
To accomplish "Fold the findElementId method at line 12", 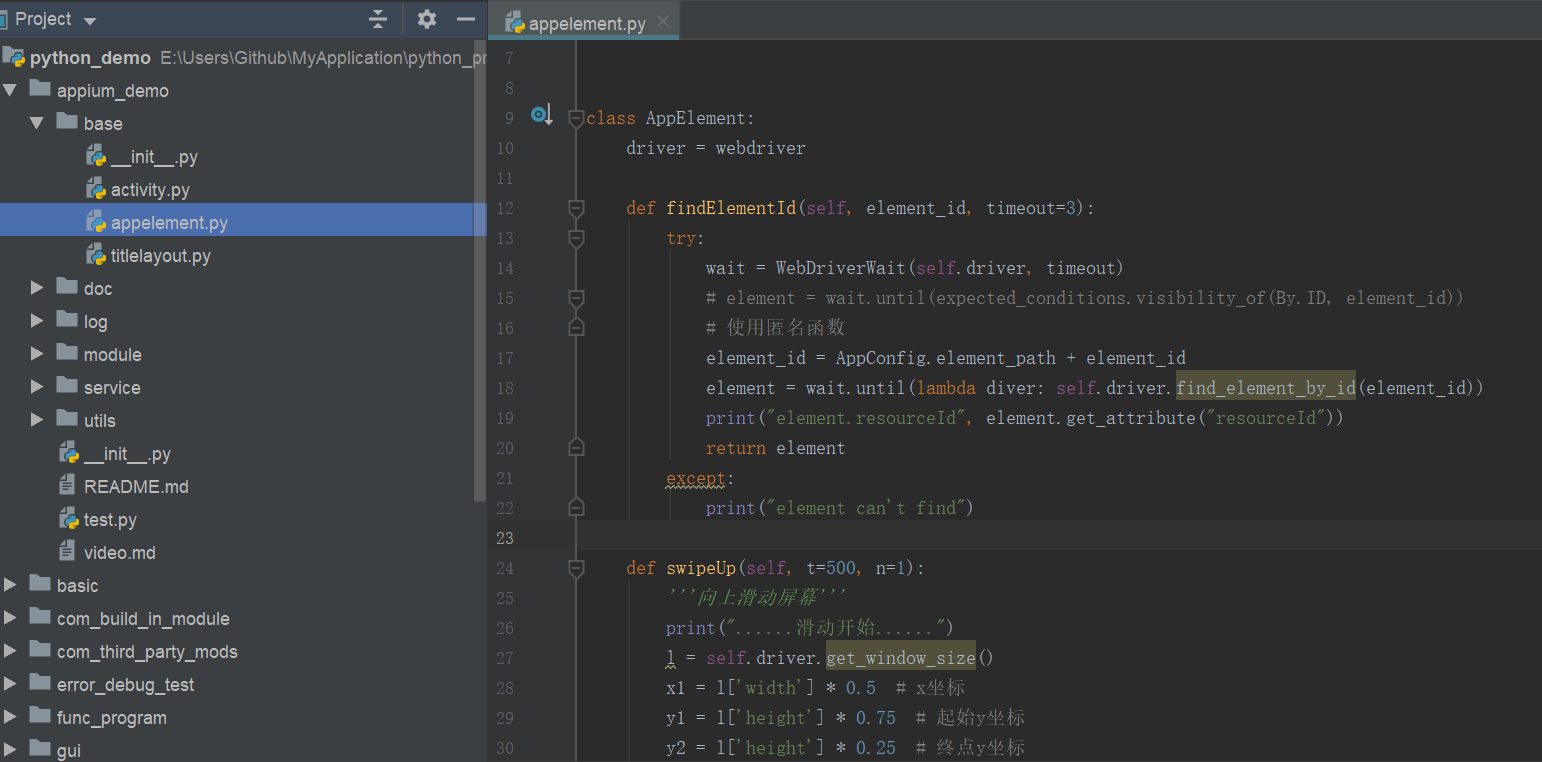I will click(576, 208).
